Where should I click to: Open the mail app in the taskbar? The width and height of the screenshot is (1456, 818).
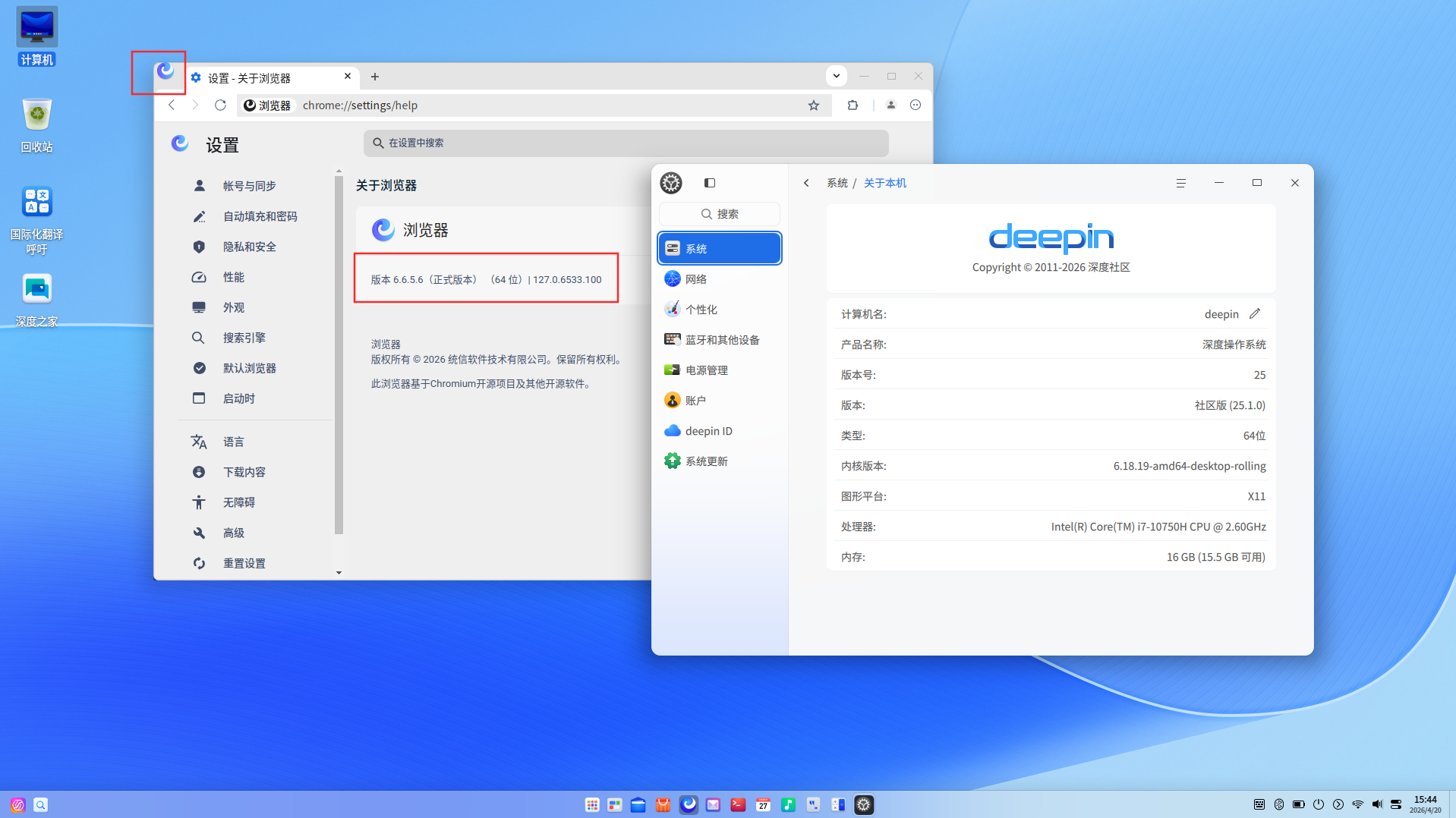pos(713,804)
